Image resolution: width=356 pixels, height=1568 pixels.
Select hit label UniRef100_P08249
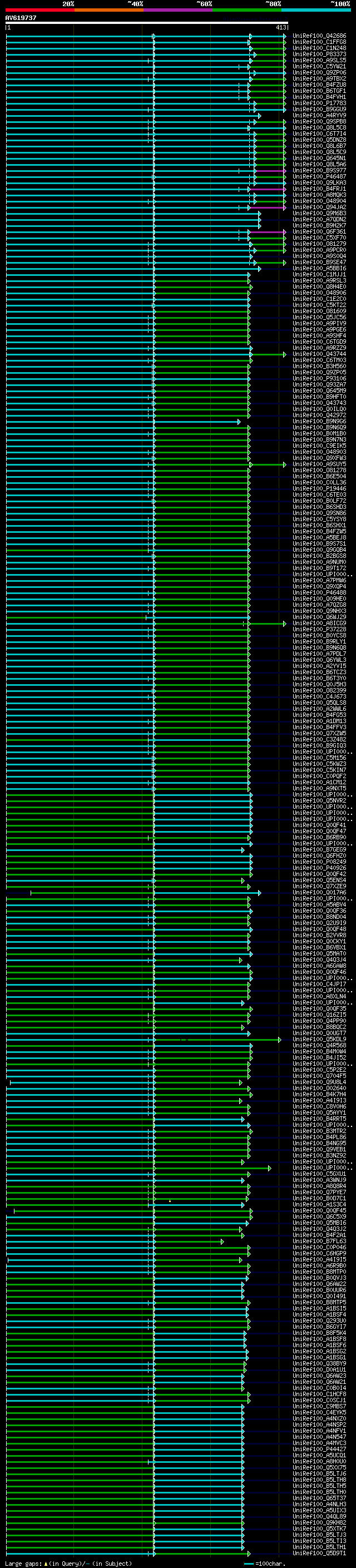point(319,862)
